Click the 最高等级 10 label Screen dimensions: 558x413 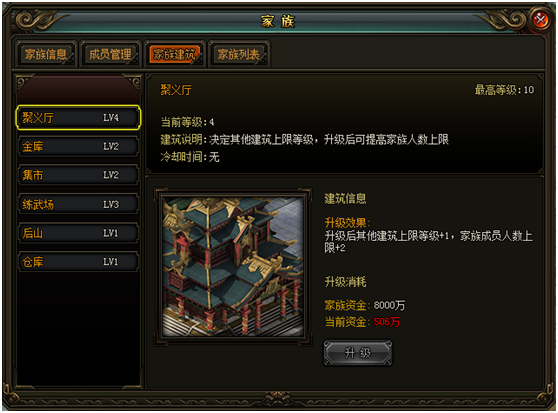504,90
